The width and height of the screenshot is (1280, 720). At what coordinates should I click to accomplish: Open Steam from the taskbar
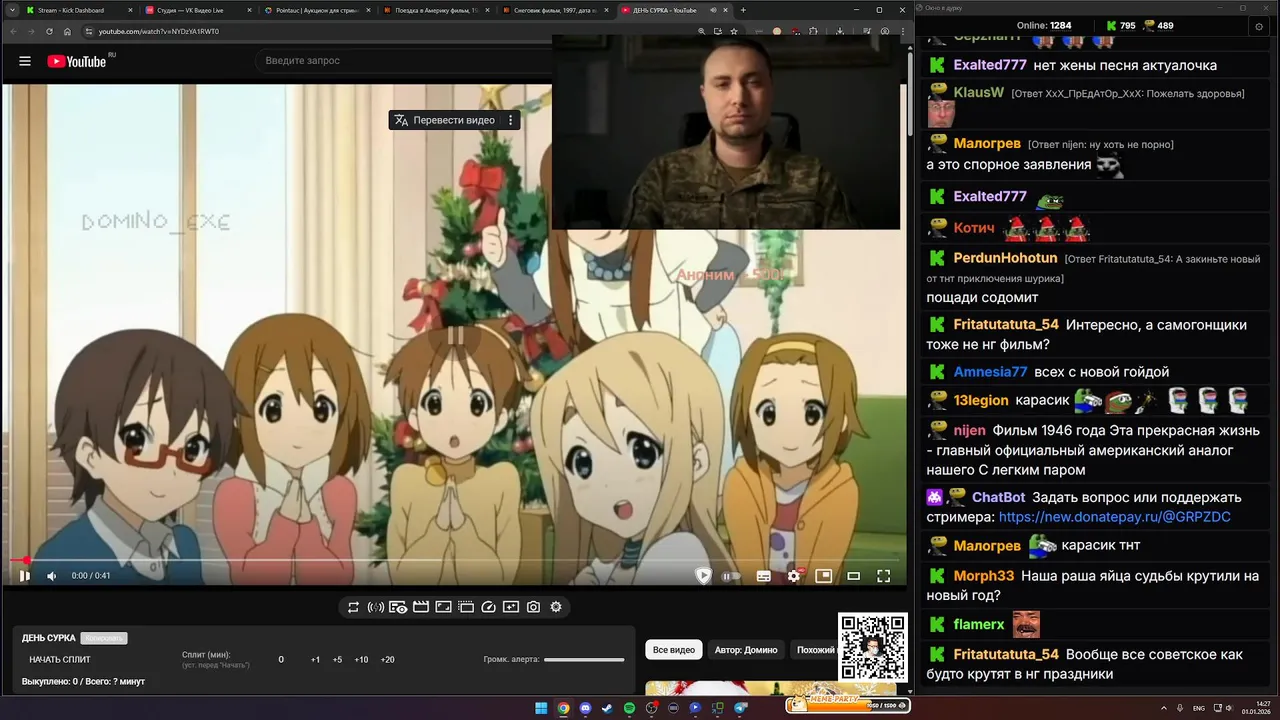click(x=607, y=708)
